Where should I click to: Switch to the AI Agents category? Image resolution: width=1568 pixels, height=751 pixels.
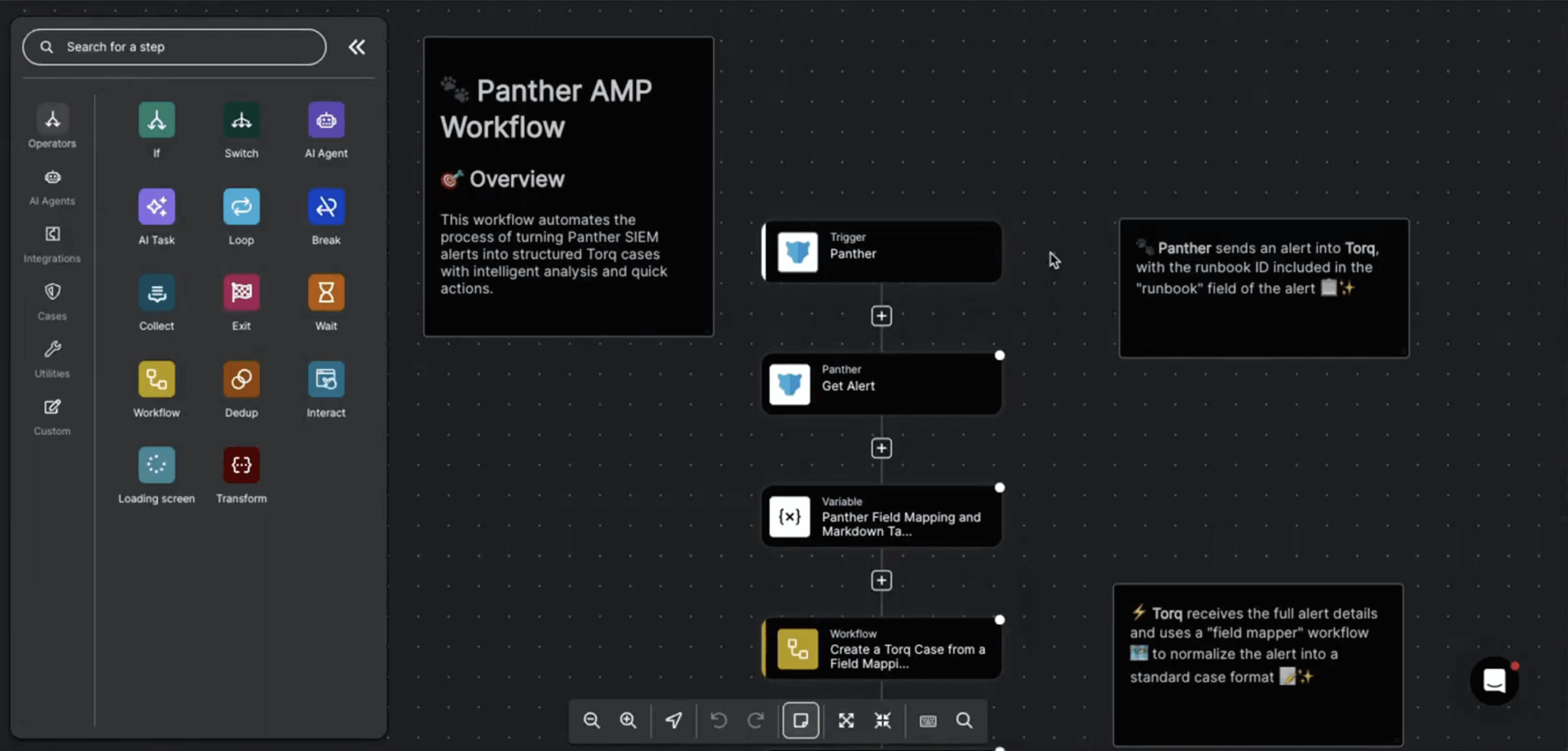tap(51, 186)
